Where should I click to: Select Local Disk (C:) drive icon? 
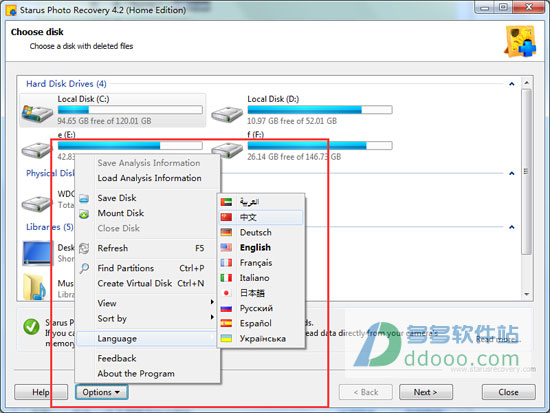(x=37, y=113)
